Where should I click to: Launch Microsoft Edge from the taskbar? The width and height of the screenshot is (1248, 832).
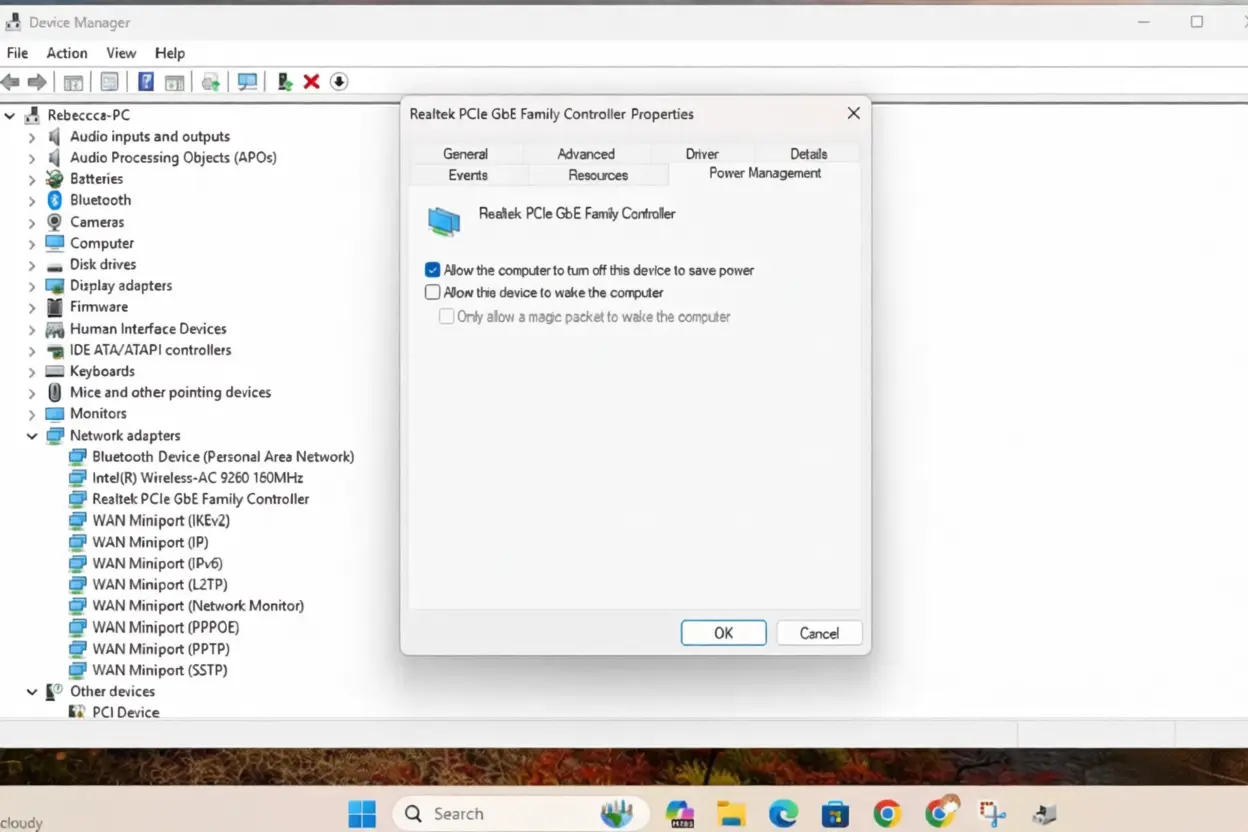pos(783,814)
